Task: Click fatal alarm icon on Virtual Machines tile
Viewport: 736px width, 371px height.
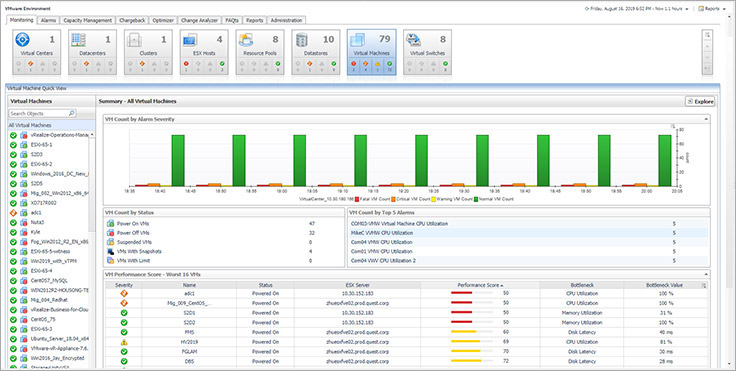Action: click(354, 63)
